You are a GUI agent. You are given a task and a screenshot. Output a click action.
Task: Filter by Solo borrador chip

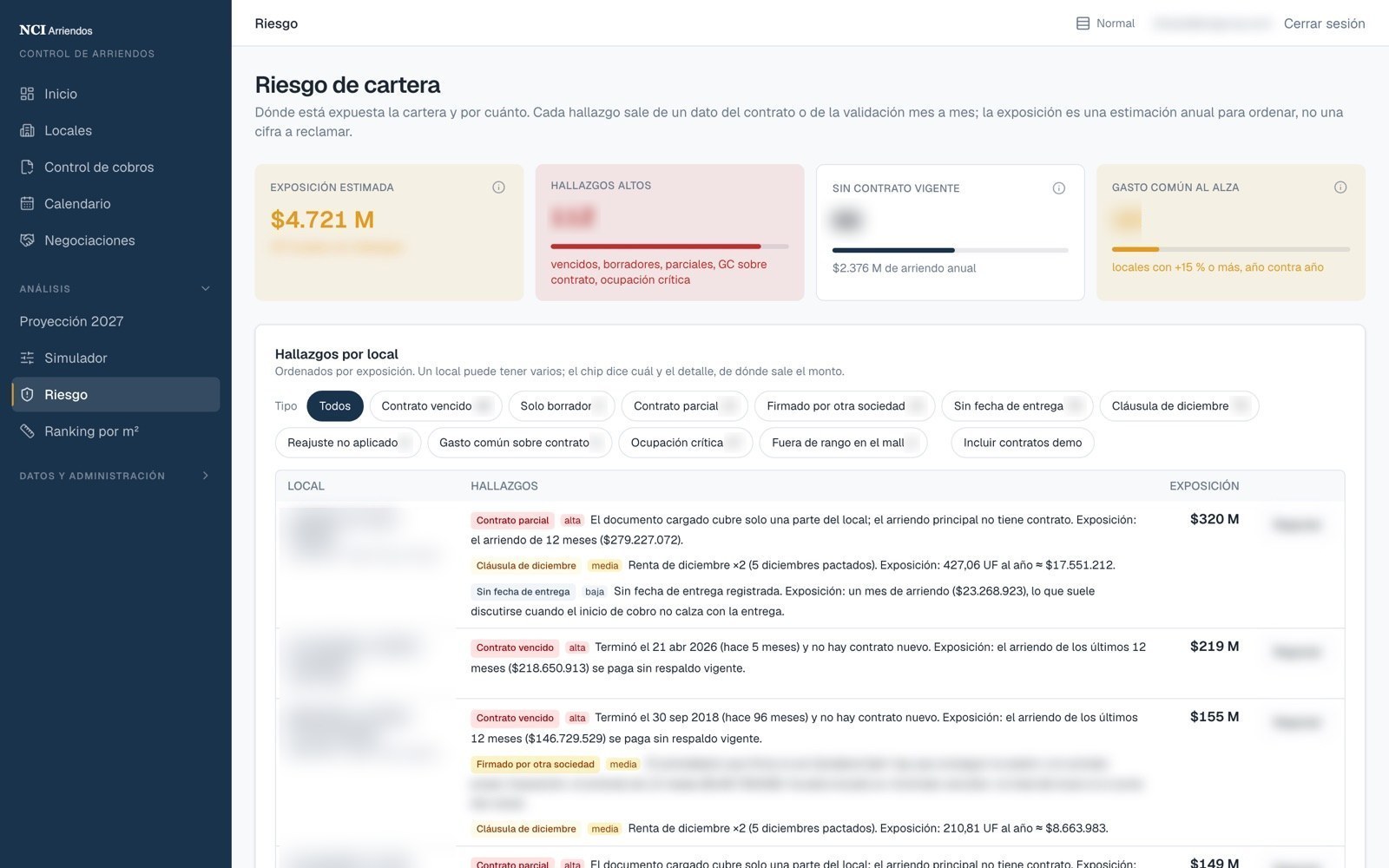coord(561,406)
